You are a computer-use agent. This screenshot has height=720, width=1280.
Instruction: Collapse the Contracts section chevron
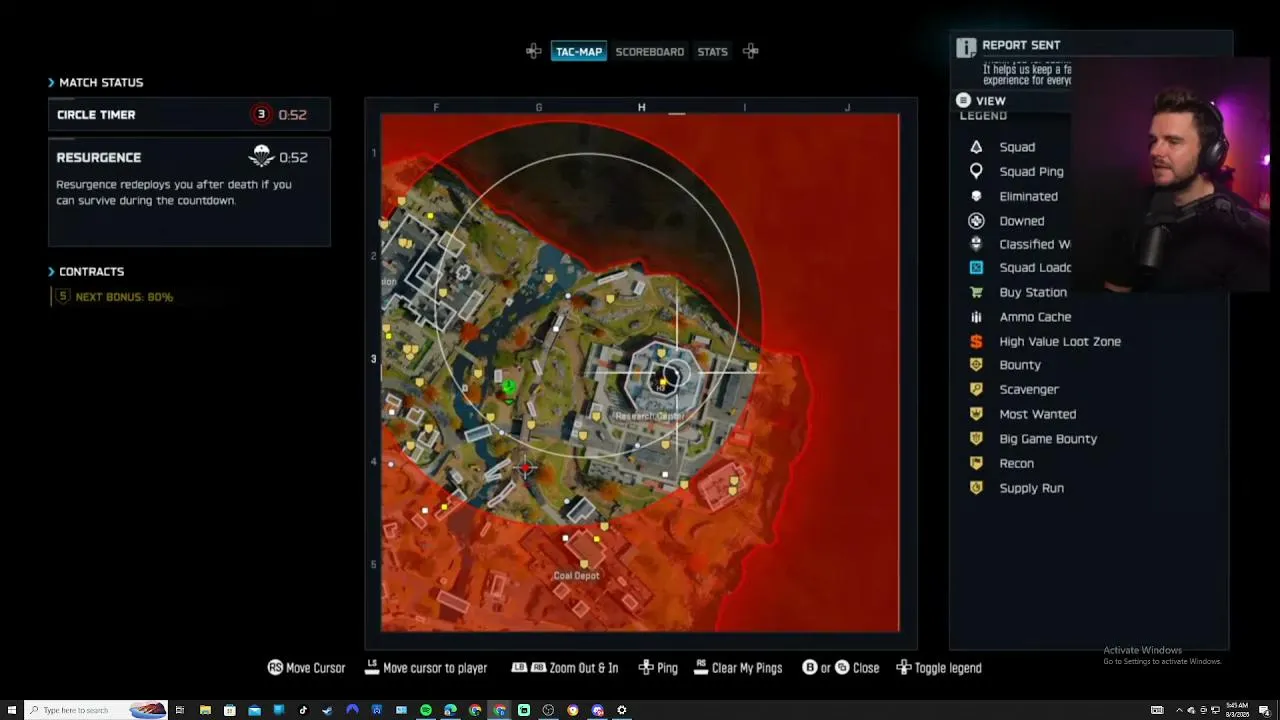51,271
